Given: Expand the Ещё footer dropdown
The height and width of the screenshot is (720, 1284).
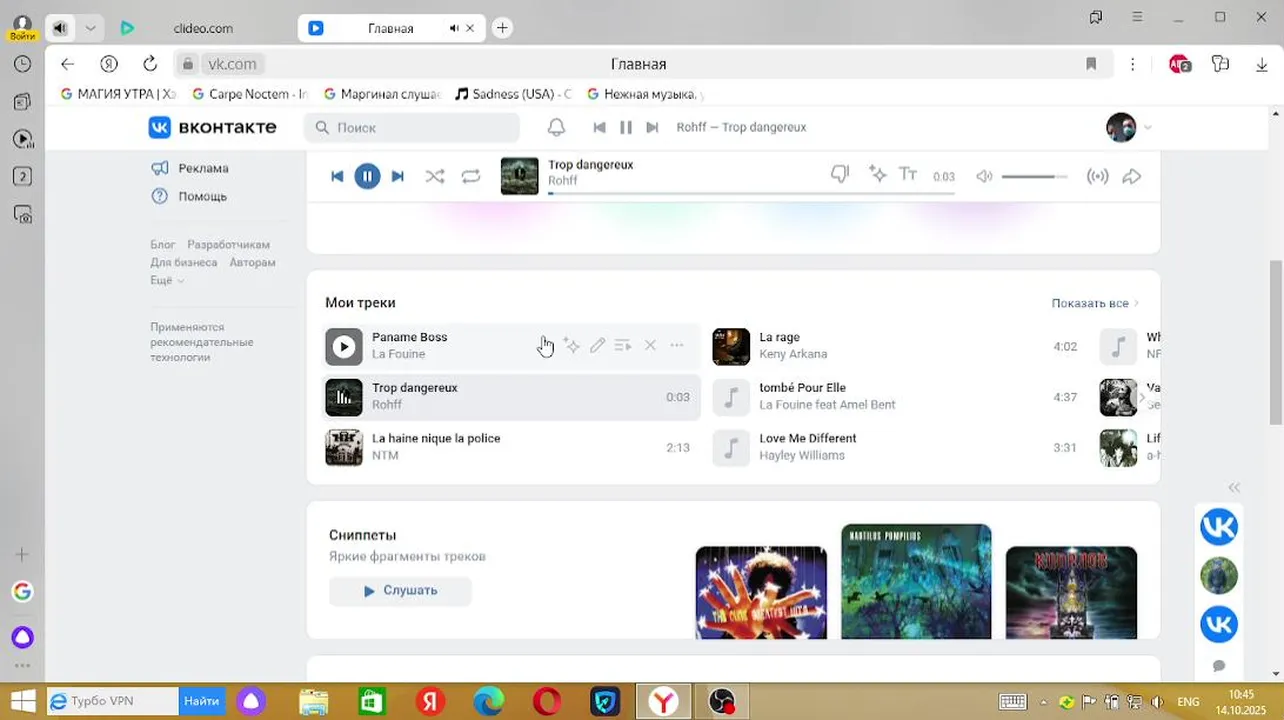Looking at the screenshot, I should pyautogui.click(x=167, y=280).
